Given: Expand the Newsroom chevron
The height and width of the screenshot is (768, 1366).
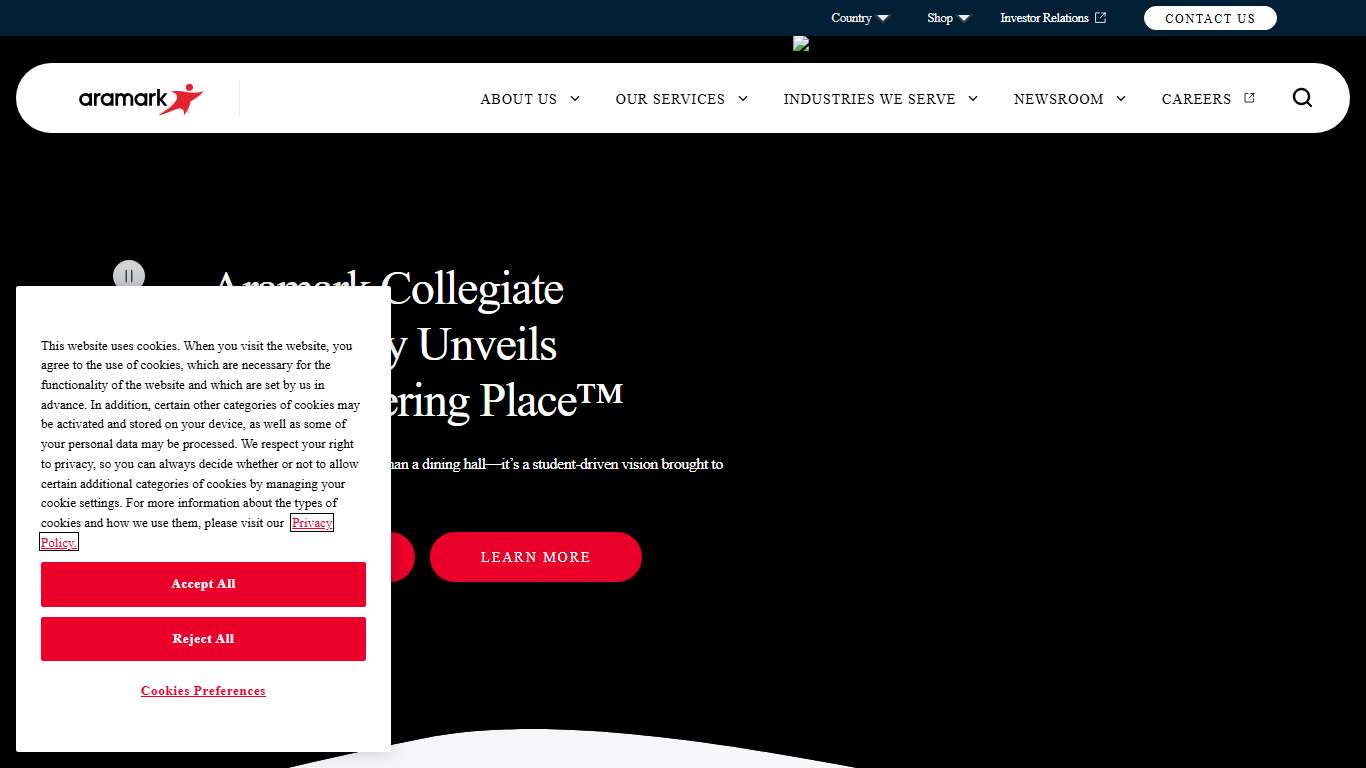Looking at the screenshot, I should (x=1121, y=99).
